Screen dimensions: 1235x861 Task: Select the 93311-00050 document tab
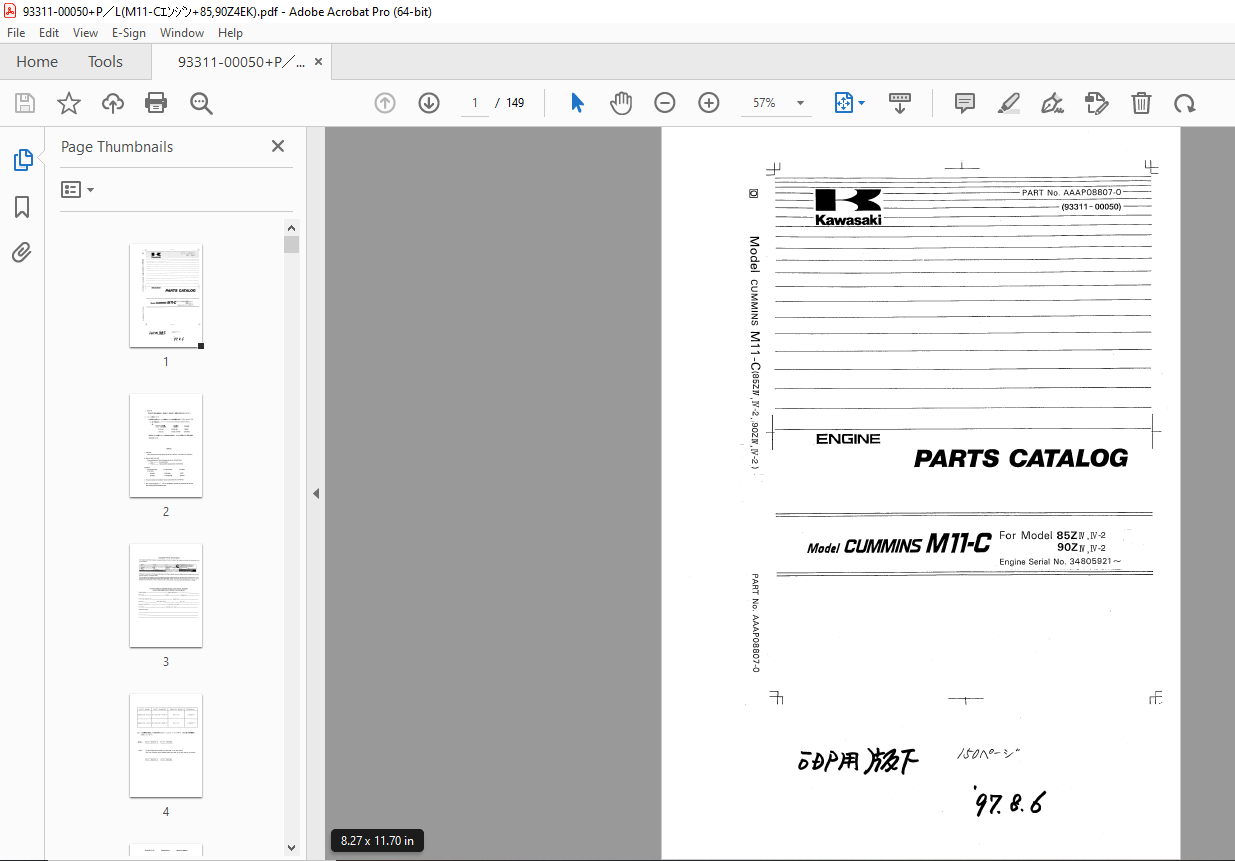(x=241, y=62)
